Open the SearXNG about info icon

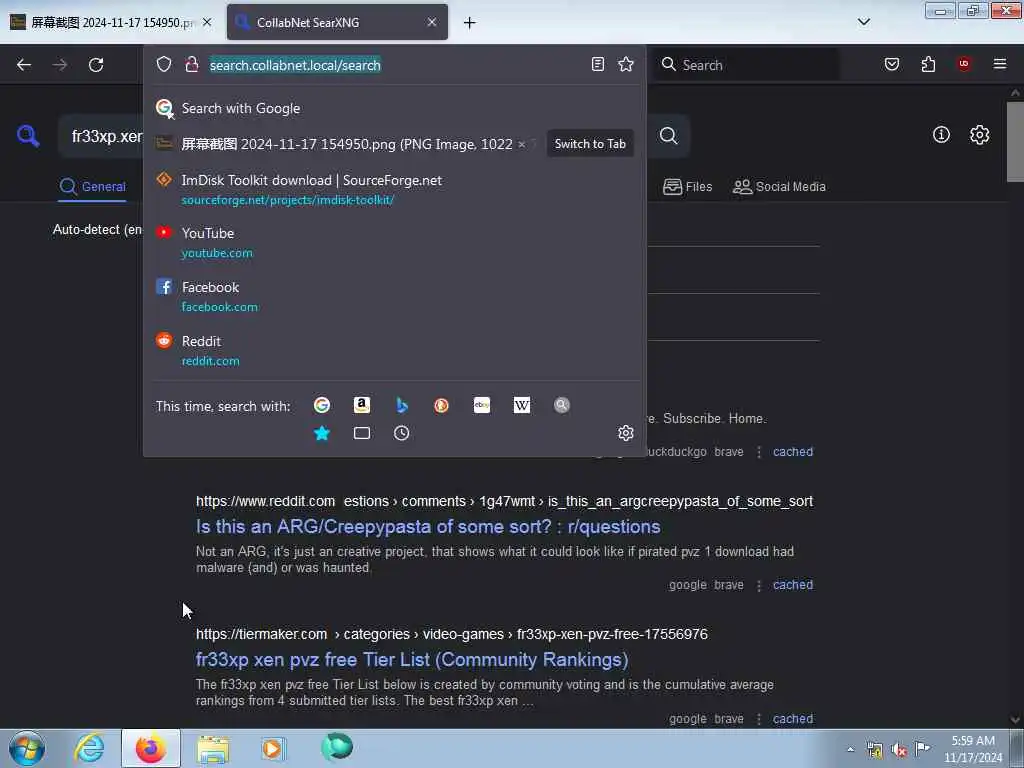[941, 135]
